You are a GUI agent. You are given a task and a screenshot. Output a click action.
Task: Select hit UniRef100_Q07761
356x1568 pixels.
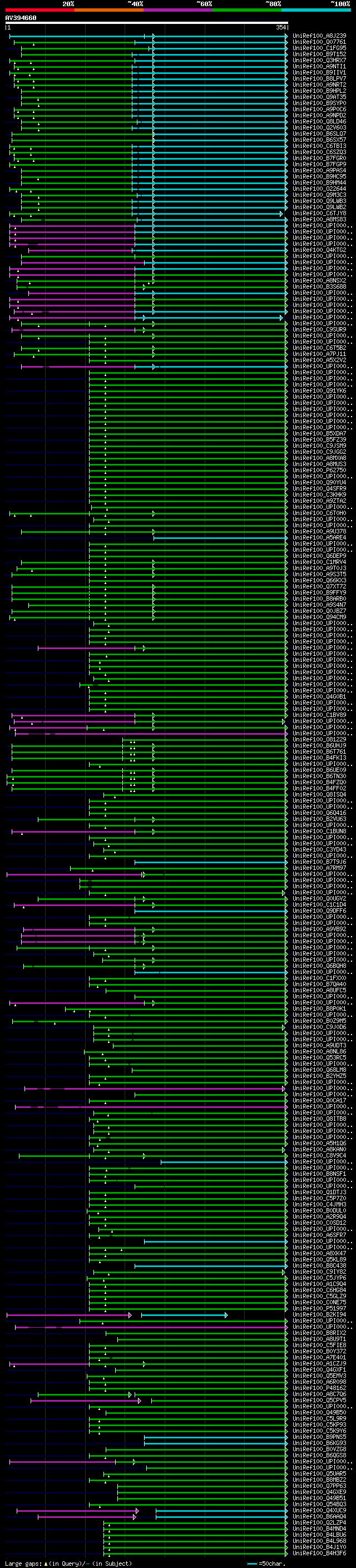coord(319,42)
